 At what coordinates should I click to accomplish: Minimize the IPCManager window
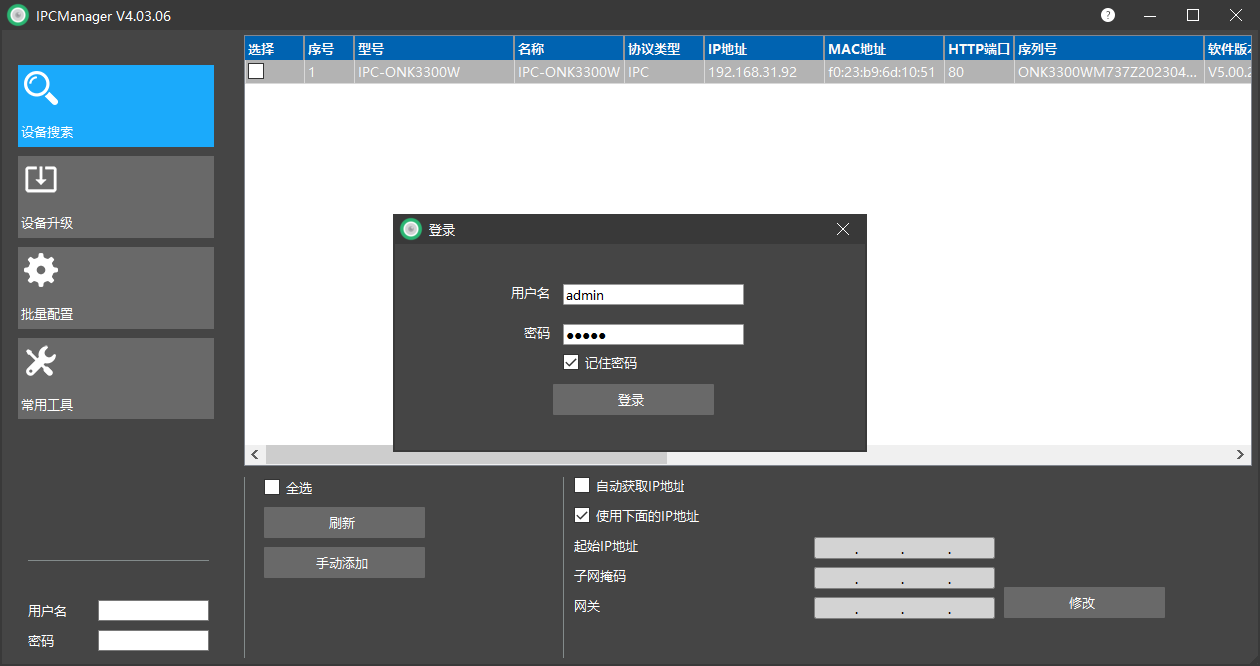point(1150,15)
